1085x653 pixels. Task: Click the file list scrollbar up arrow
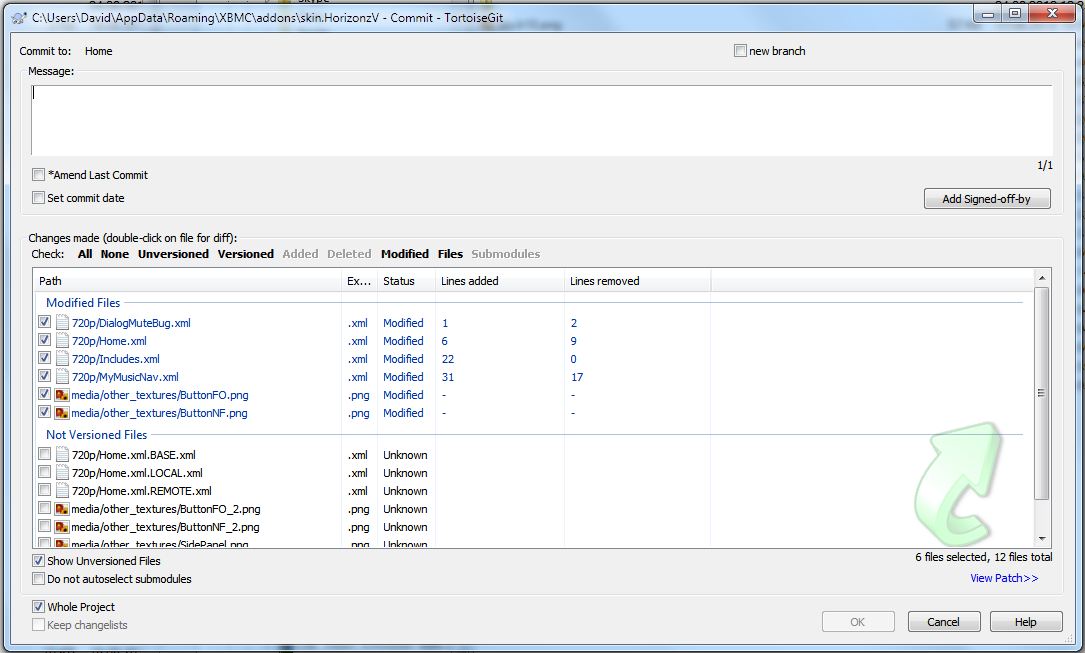tap(1042, 277)
